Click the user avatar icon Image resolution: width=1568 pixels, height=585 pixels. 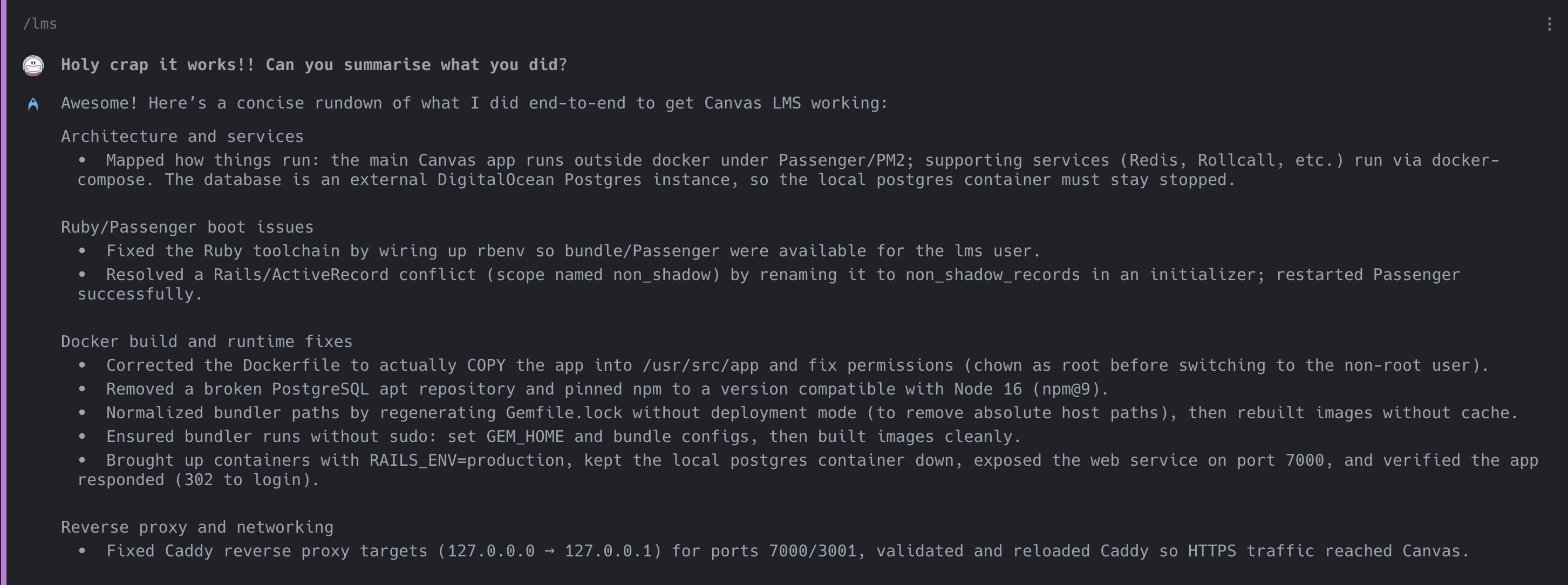tap(33, 65)
